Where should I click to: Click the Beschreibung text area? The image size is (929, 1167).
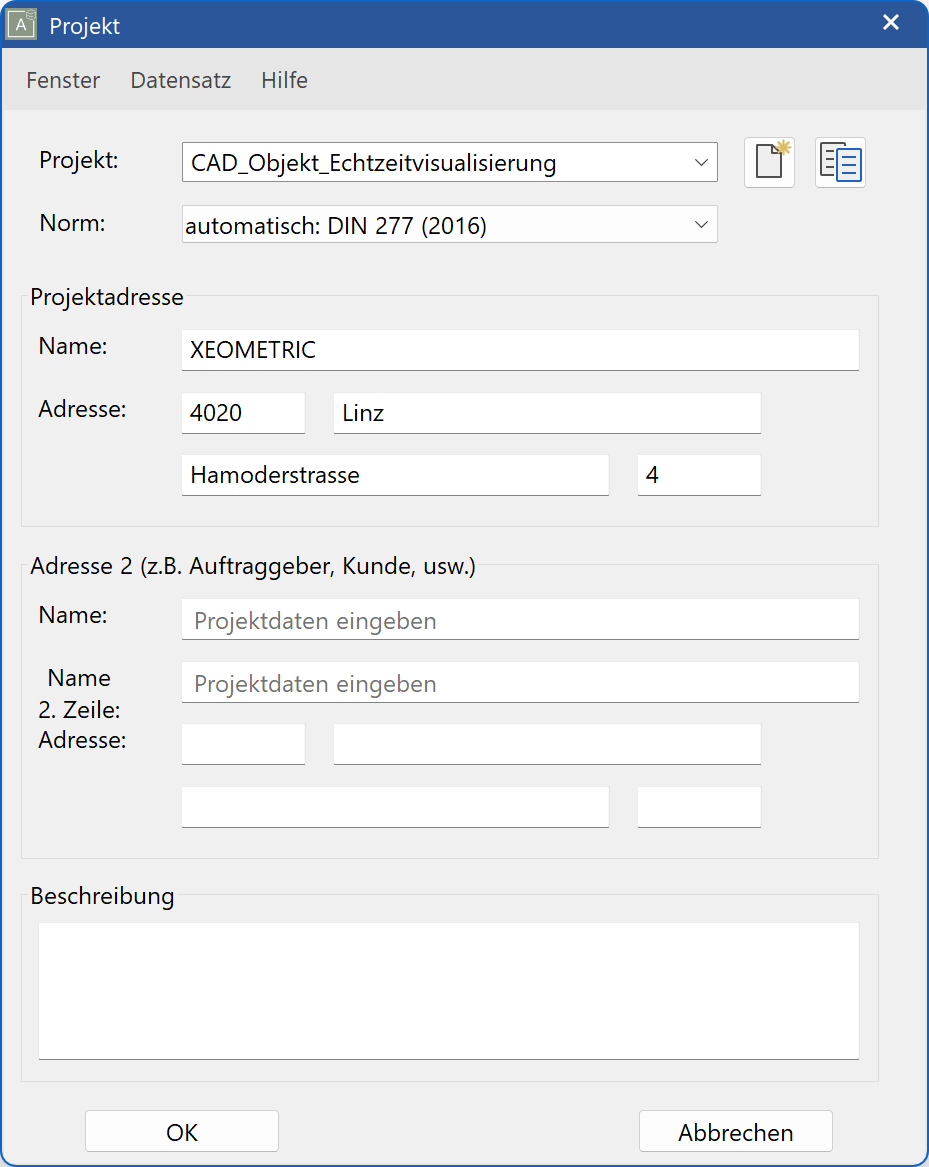[x=448, y=990]
